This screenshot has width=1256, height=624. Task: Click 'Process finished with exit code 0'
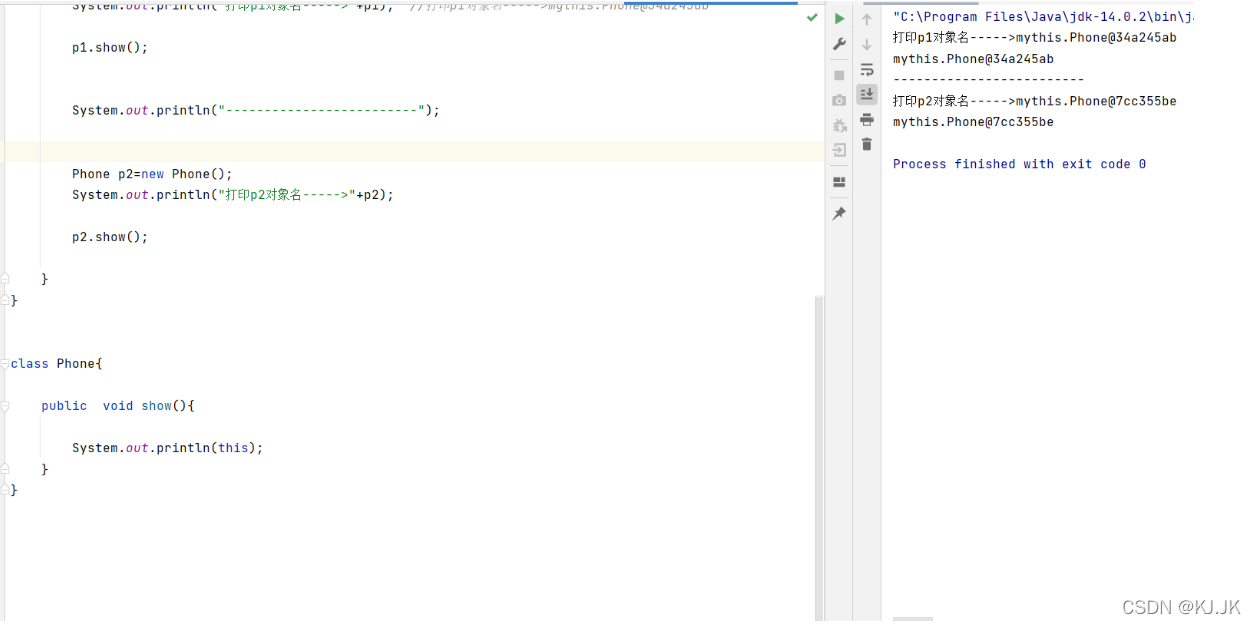point(1019,164)
